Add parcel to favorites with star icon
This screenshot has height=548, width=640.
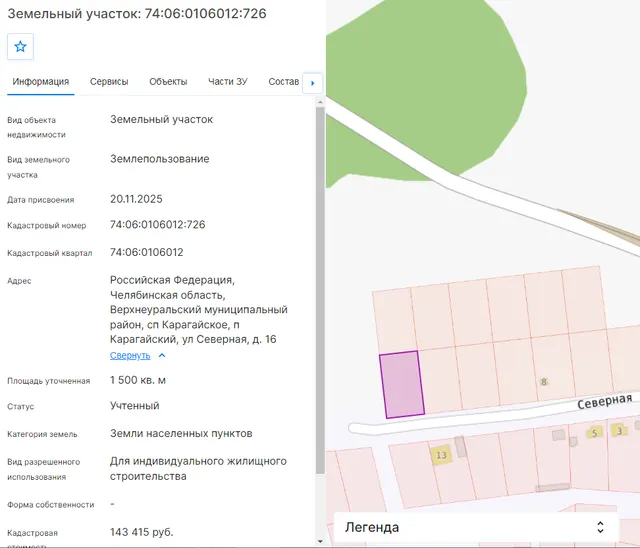tap(20, 47)
